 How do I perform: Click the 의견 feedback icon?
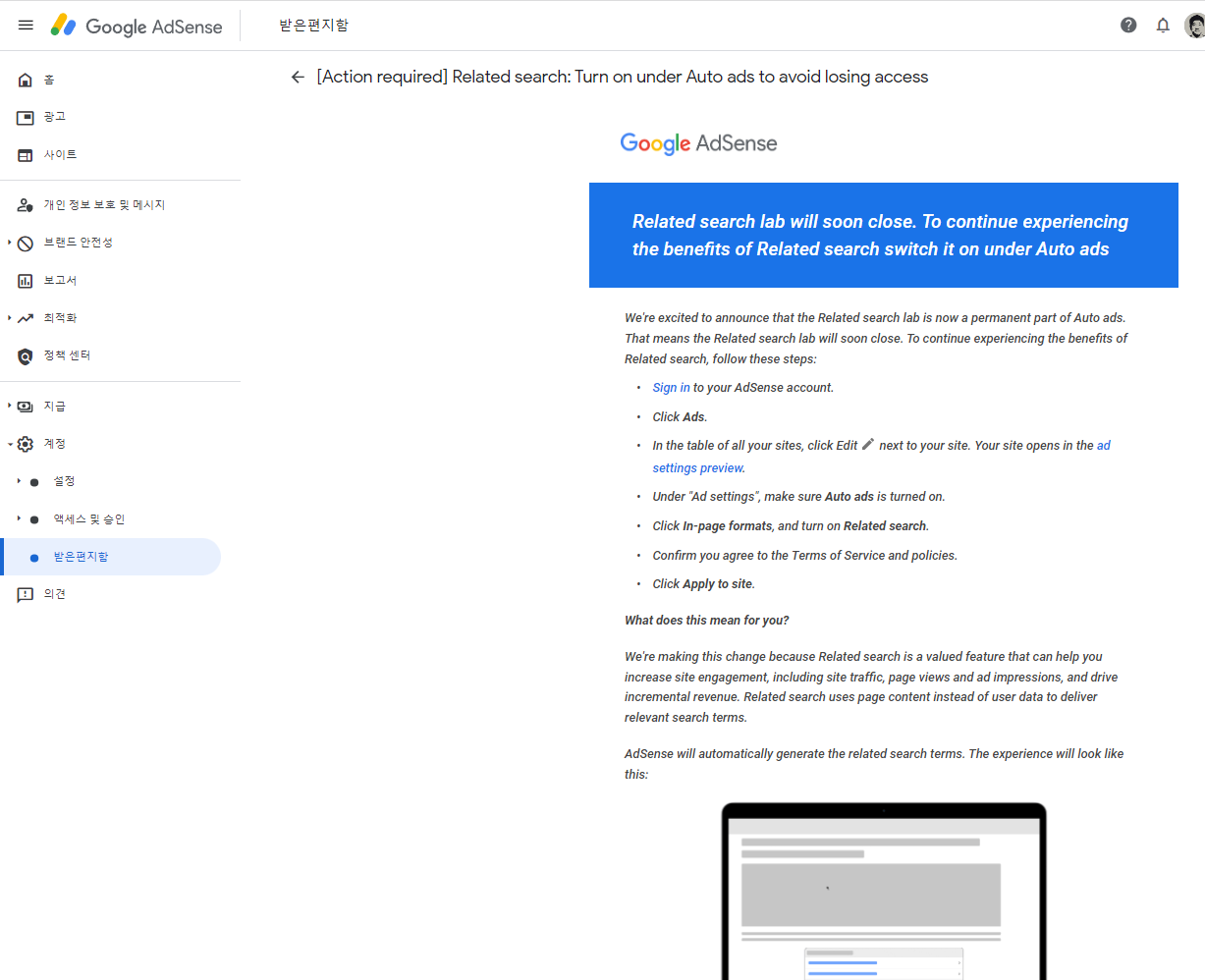pyautogui.click(x=26, y=594)
